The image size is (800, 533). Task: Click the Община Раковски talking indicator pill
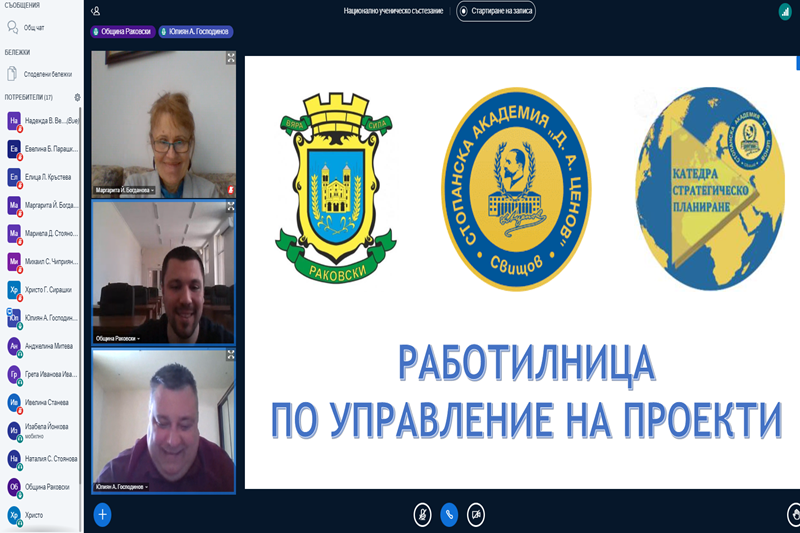pyautogui.click(x=123, y=32)
